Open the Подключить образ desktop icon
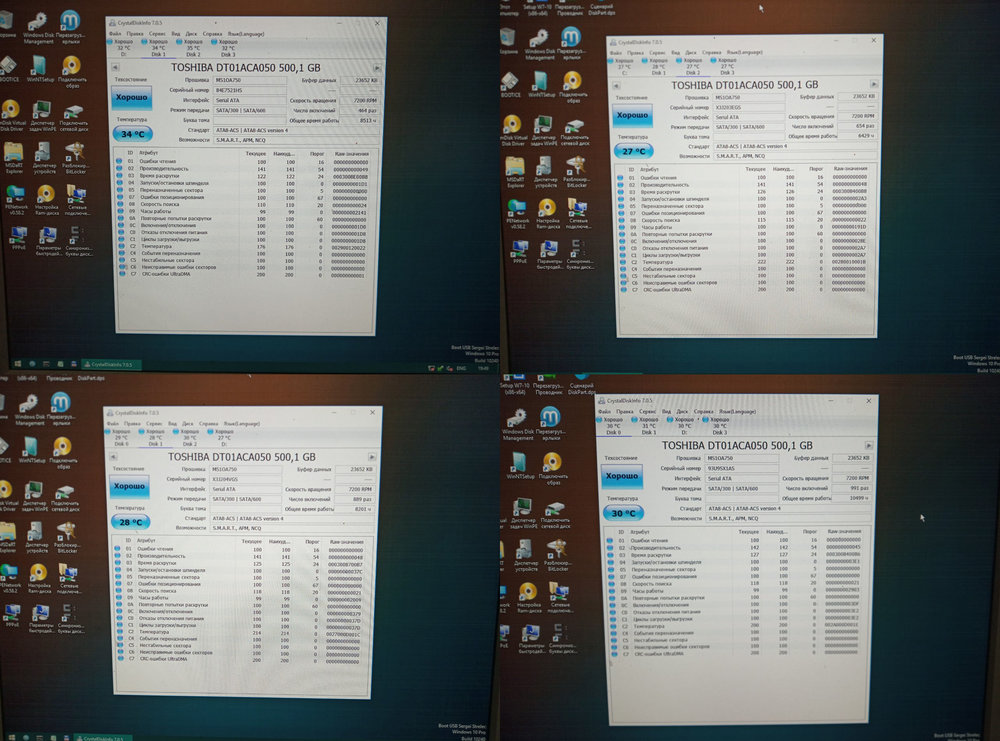This screenshot has height=741, width=1000. point(71,67)
